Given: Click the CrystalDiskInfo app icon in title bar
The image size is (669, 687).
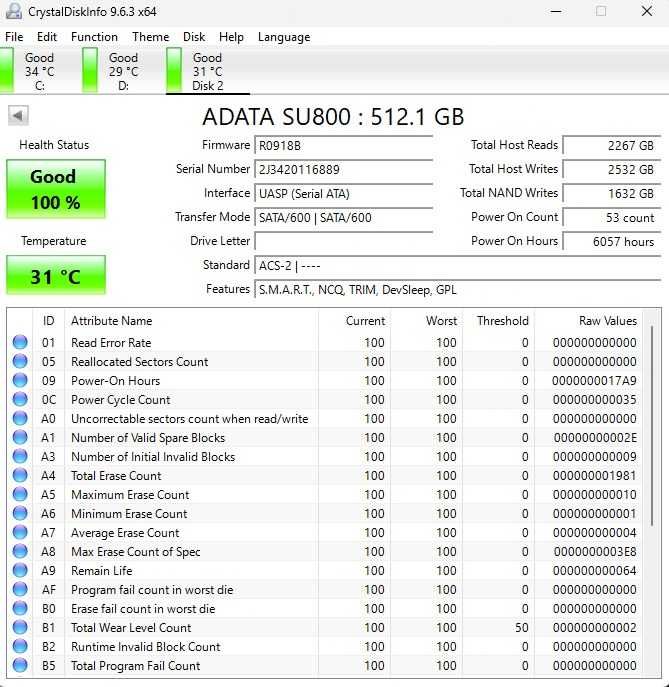Looking at the screenshot, I should click(x=14, y=11).
